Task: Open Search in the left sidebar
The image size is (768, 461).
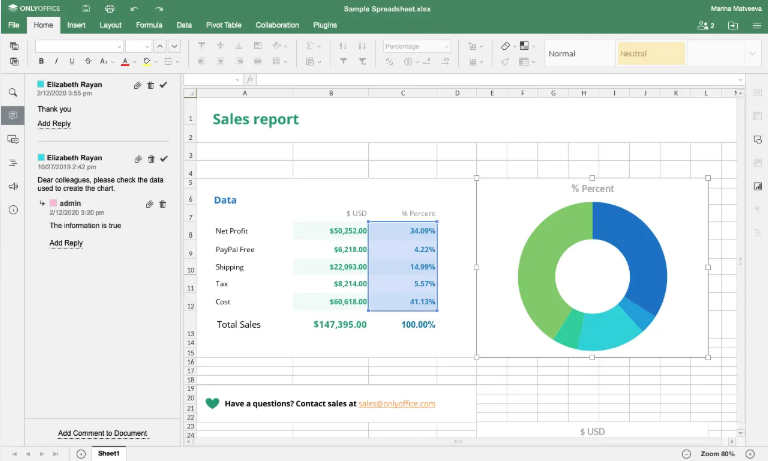Action: click(x=13, y=93)
